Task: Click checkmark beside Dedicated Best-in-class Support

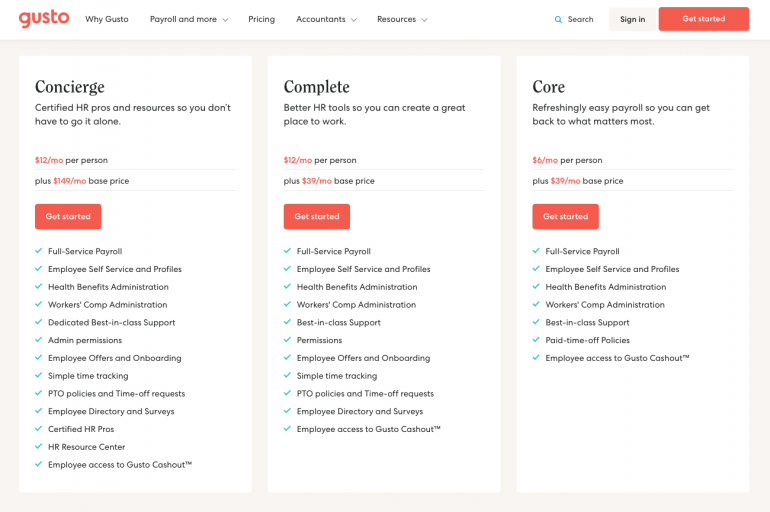Action: point(39,322)
